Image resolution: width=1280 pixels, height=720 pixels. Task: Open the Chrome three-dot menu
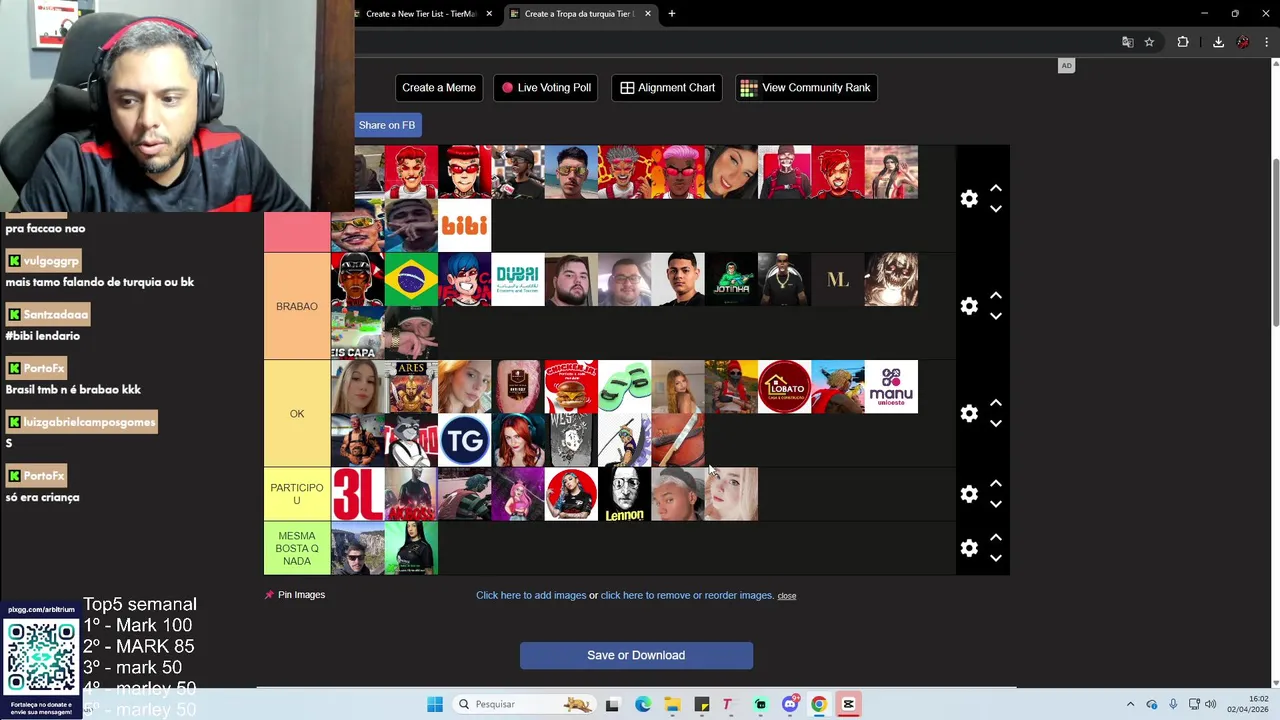coord(1267,42)
